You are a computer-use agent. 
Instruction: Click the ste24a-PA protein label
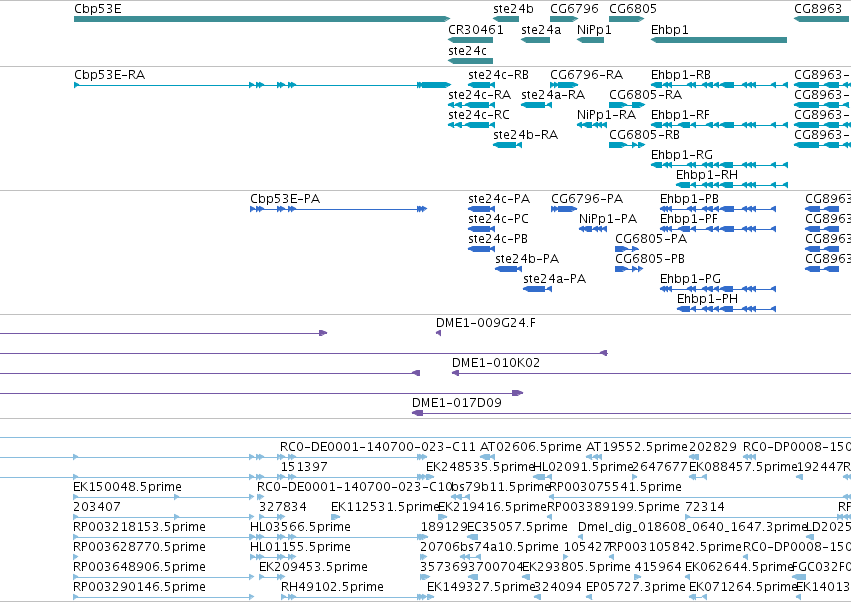click(x=554, y=280)
